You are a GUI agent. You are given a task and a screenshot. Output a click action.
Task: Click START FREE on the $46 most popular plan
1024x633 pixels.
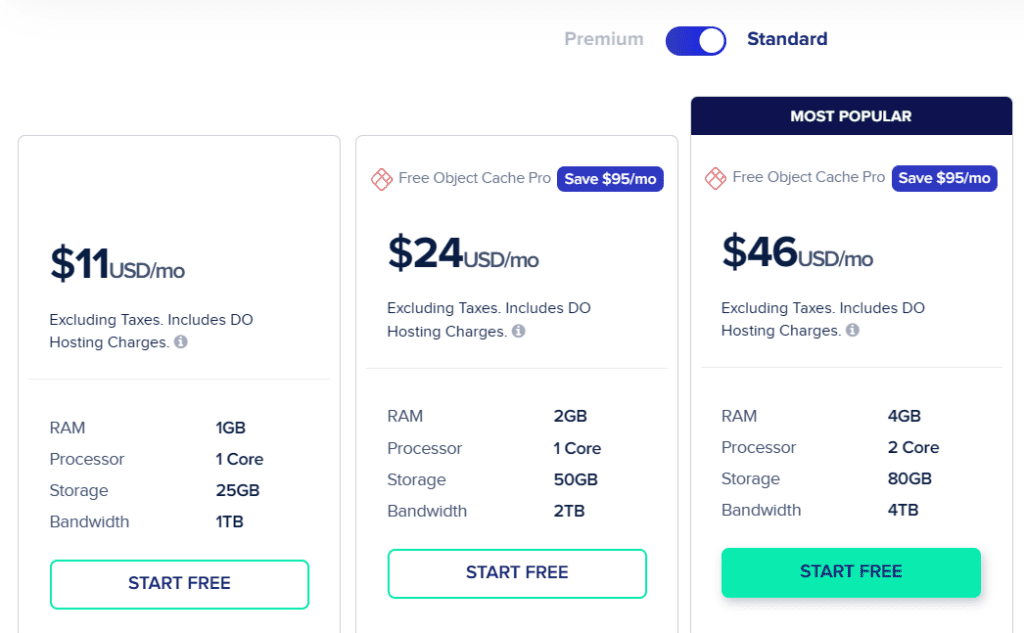[851, 572]
